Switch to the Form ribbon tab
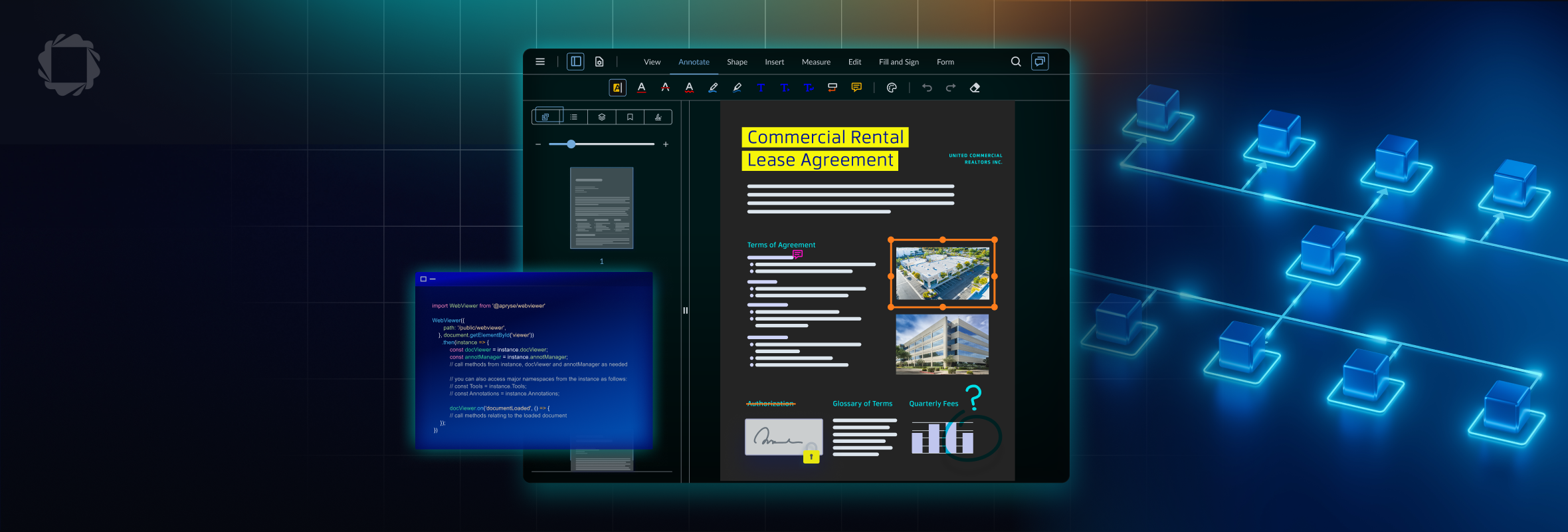The image size is (1568, 532). (945, 62)
